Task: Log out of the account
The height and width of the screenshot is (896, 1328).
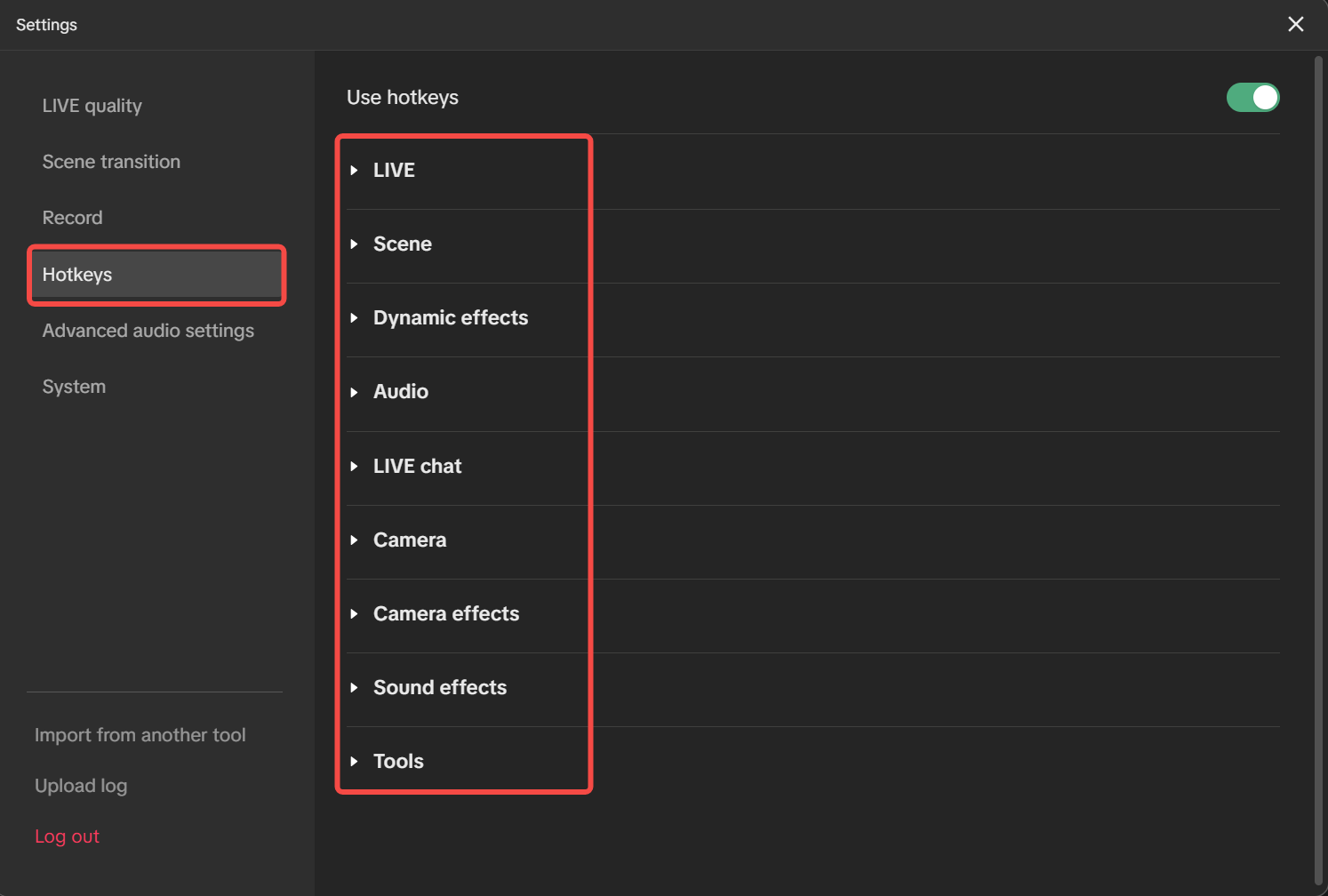Action: (x=68, y=836)
